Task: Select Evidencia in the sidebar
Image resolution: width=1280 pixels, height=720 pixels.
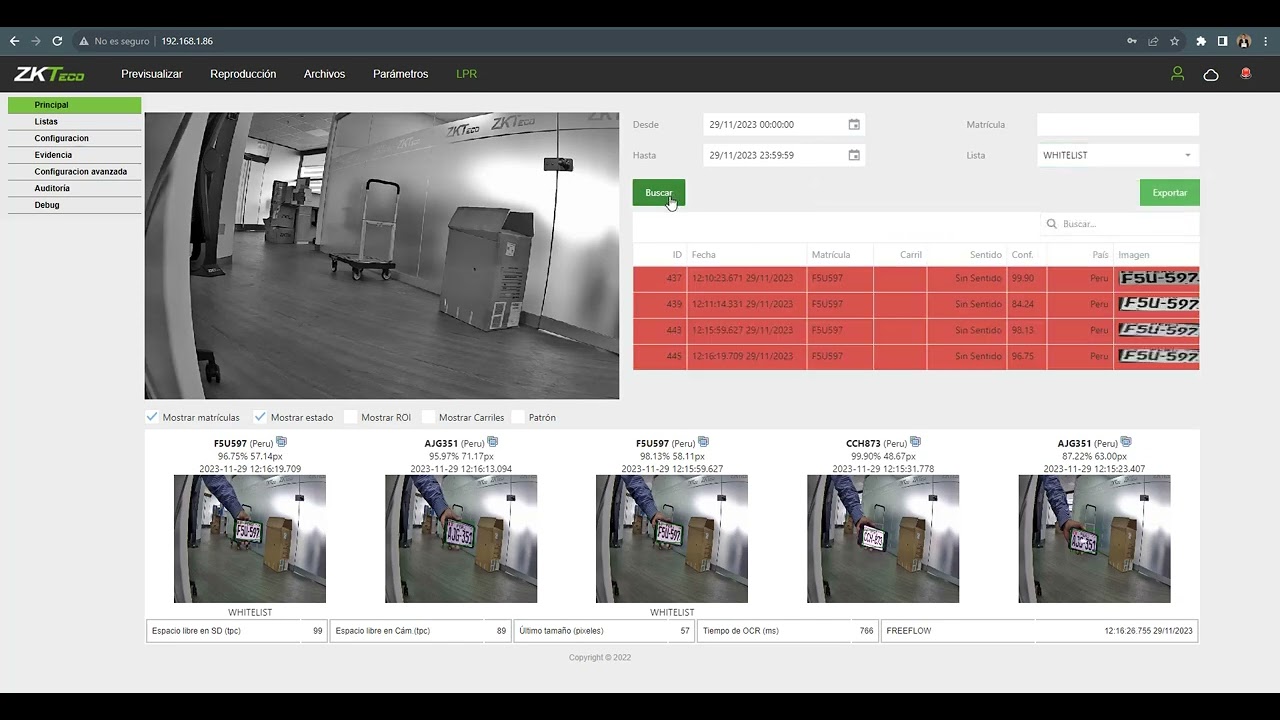Action: (x=75, y=155)
